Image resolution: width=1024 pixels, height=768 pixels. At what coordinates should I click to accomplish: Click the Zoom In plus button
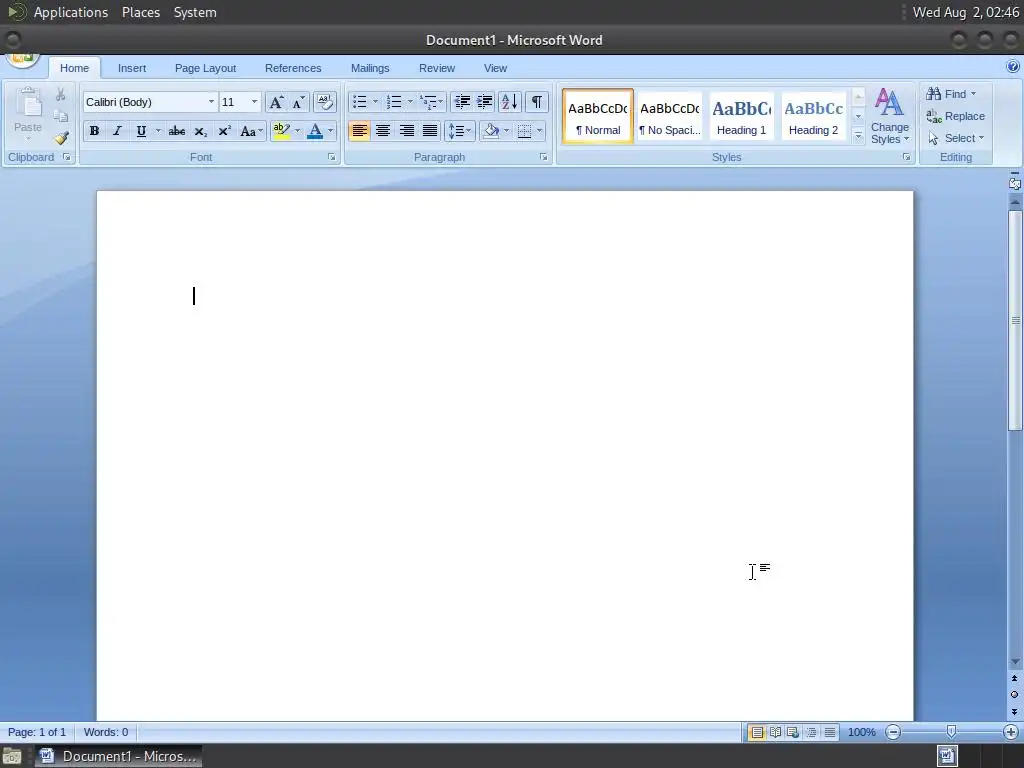click(x=1011, y=732)
